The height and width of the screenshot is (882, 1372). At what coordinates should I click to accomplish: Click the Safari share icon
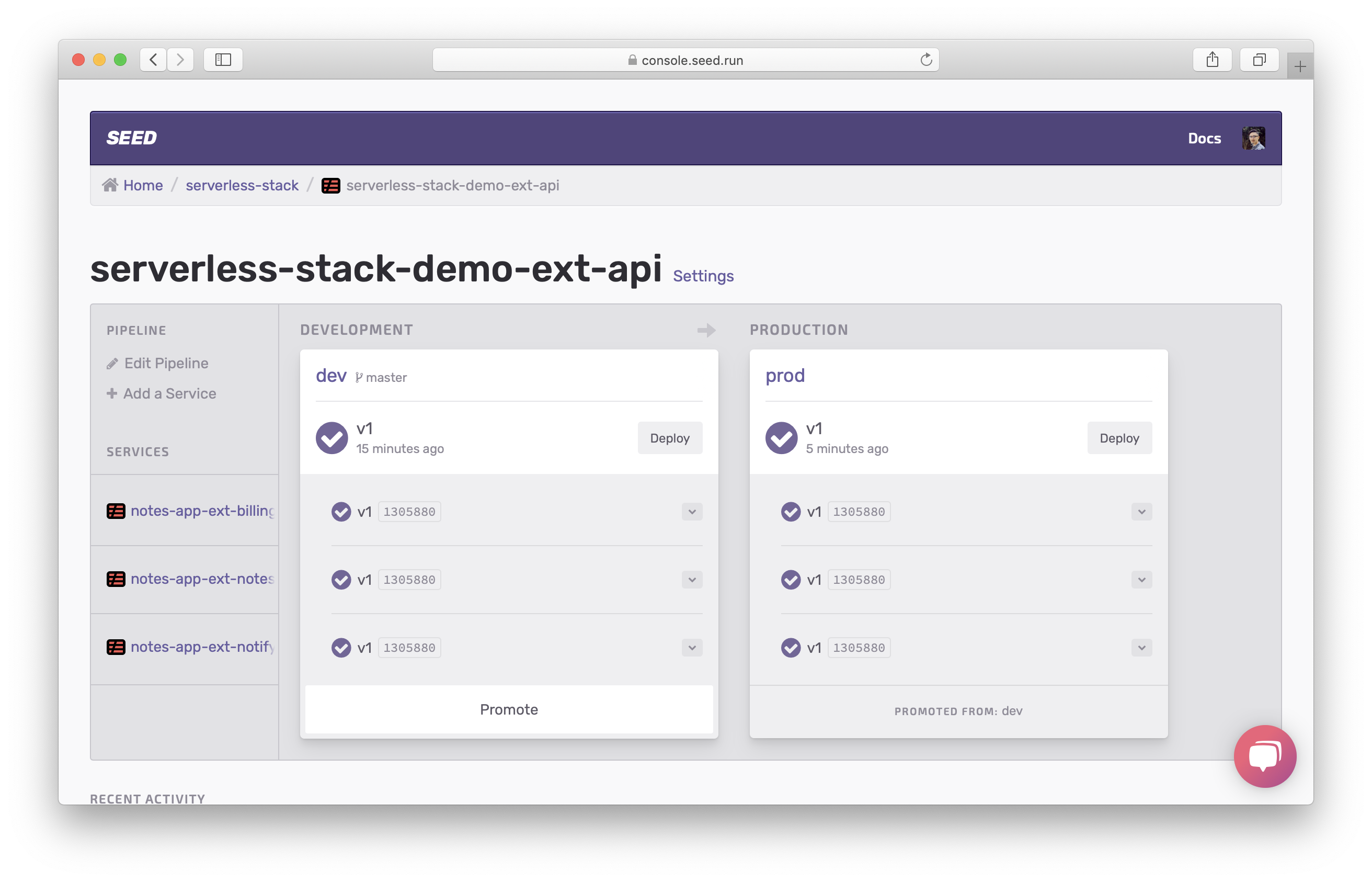pyautogui.click(x=1211, y=60)
